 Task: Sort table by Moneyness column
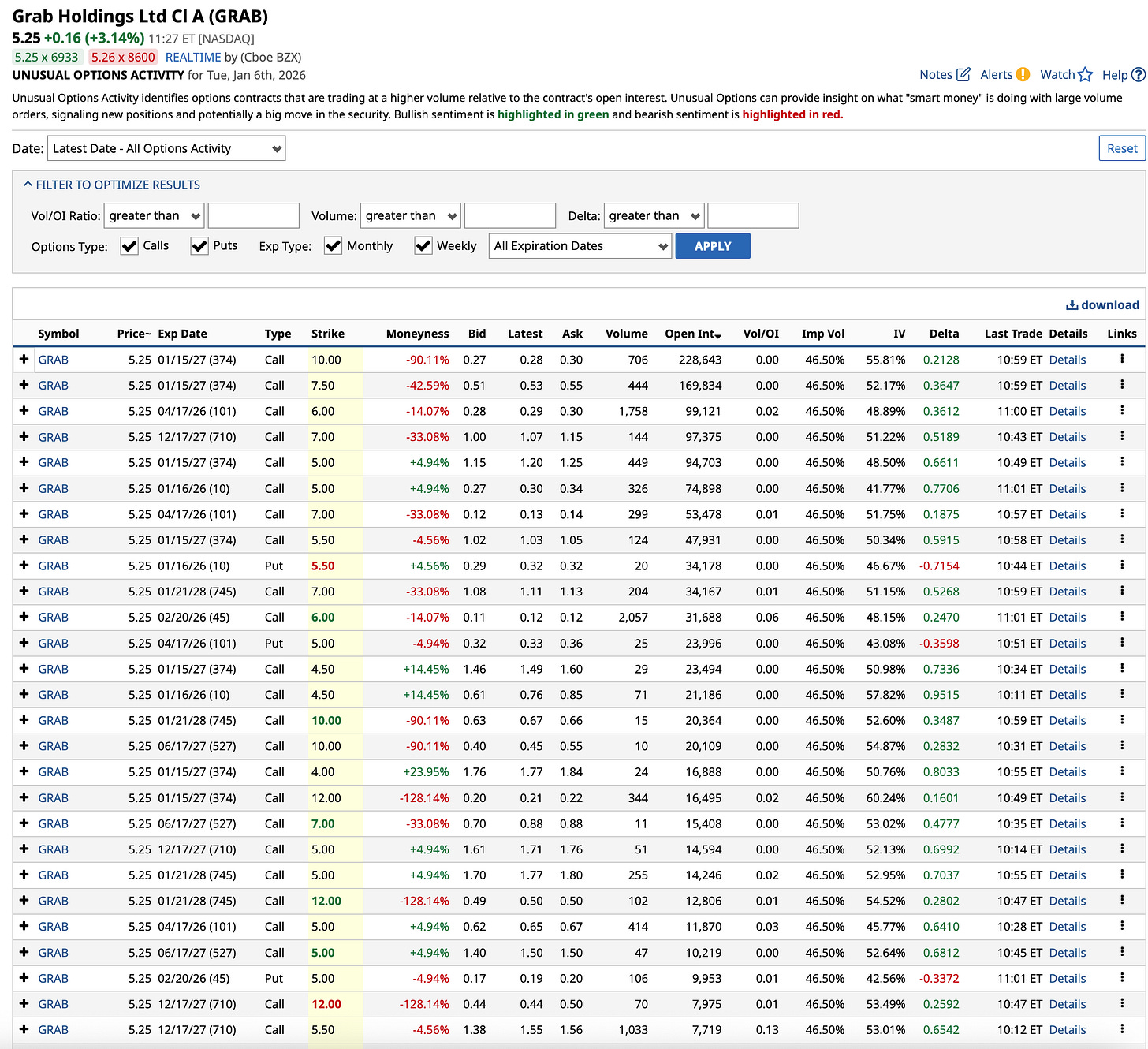pyautogui.click(x=417, y=334)
